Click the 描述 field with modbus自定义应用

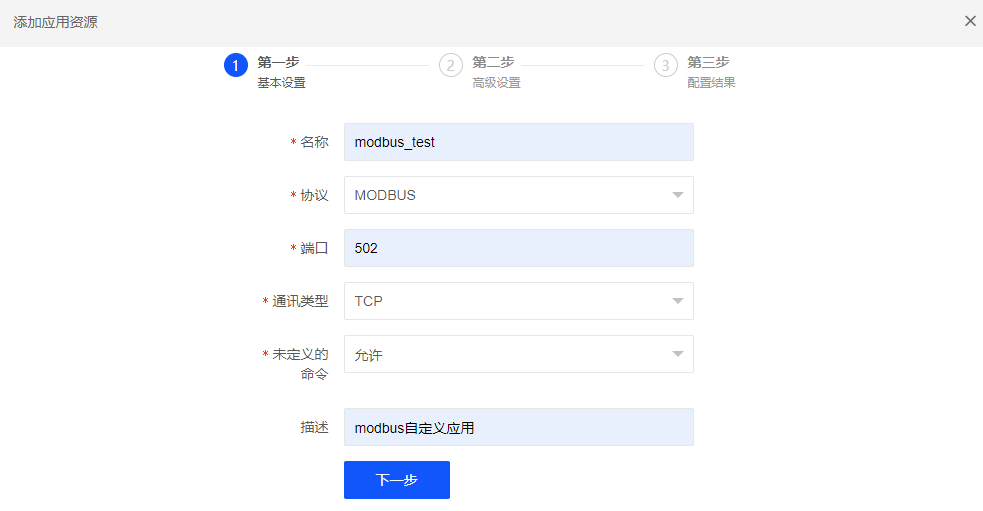pos(518,427)
